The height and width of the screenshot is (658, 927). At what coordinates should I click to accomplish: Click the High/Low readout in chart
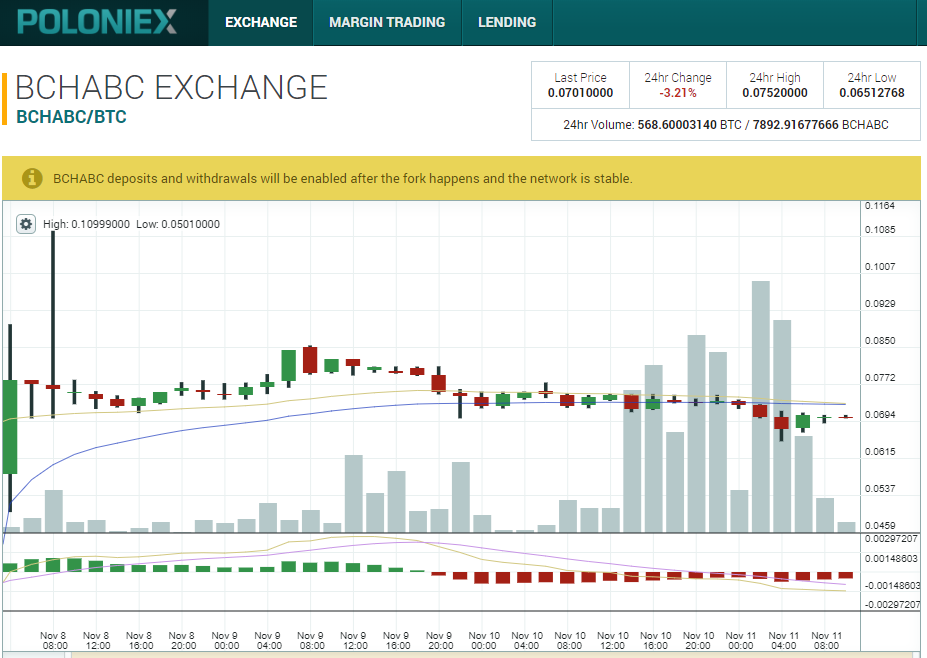[x=131, y=224]
